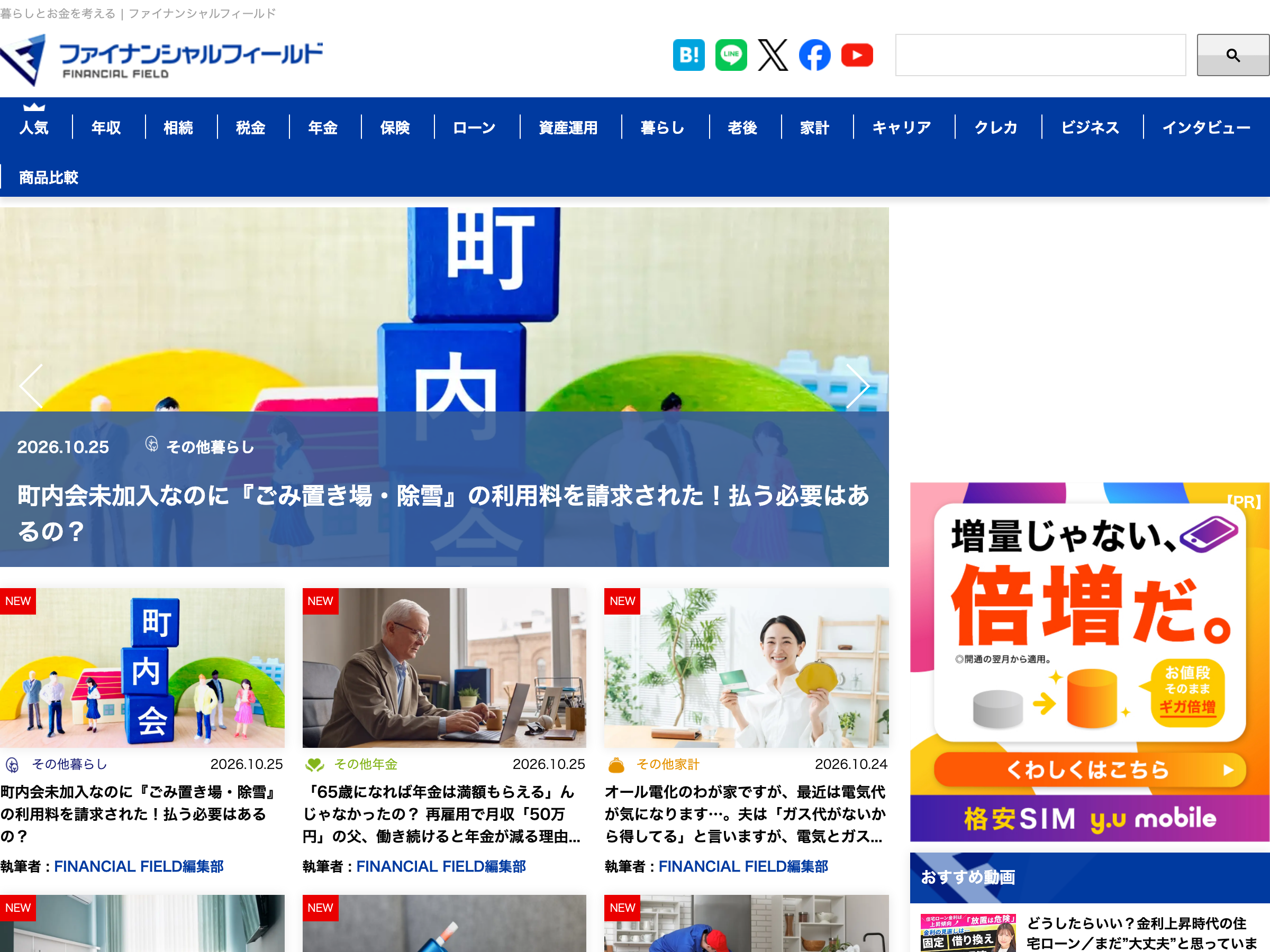Open the YouTube social icon
Screen dimensions: 1270x952
tap(857, 55)
